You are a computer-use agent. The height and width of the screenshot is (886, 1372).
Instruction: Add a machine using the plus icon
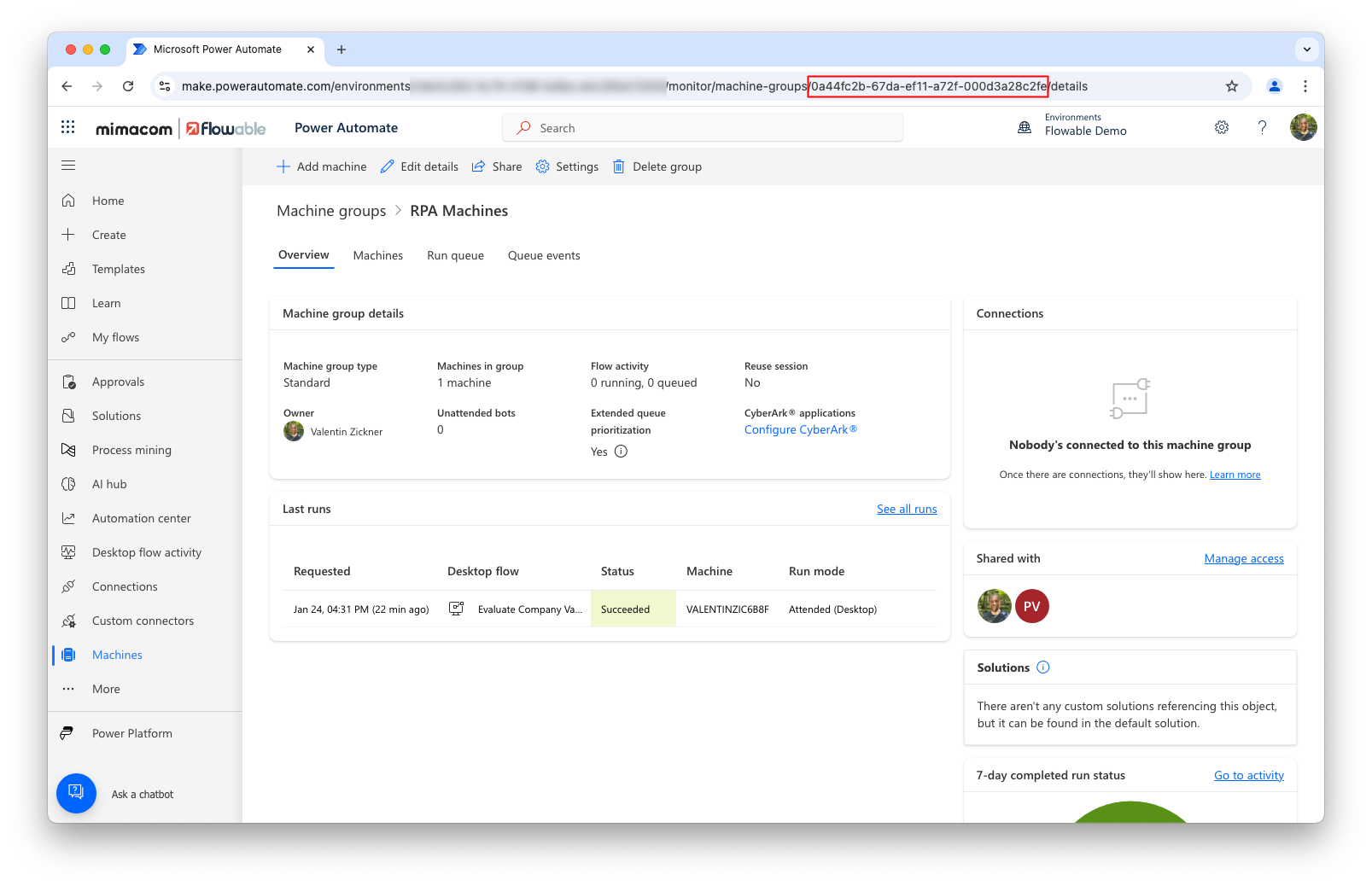[321, 166]
